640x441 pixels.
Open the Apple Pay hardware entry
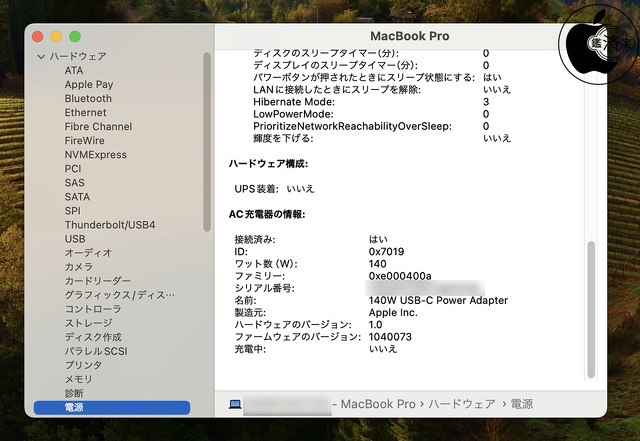[88, 85]
